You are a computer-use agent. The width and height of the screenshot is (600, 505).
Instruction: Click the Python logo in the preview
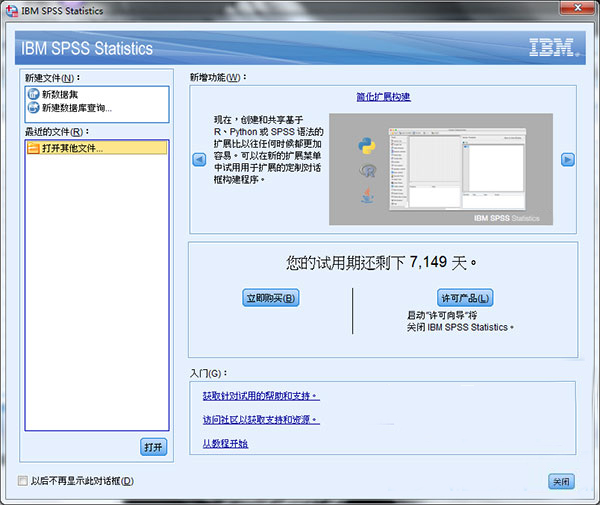coord(367,146)
